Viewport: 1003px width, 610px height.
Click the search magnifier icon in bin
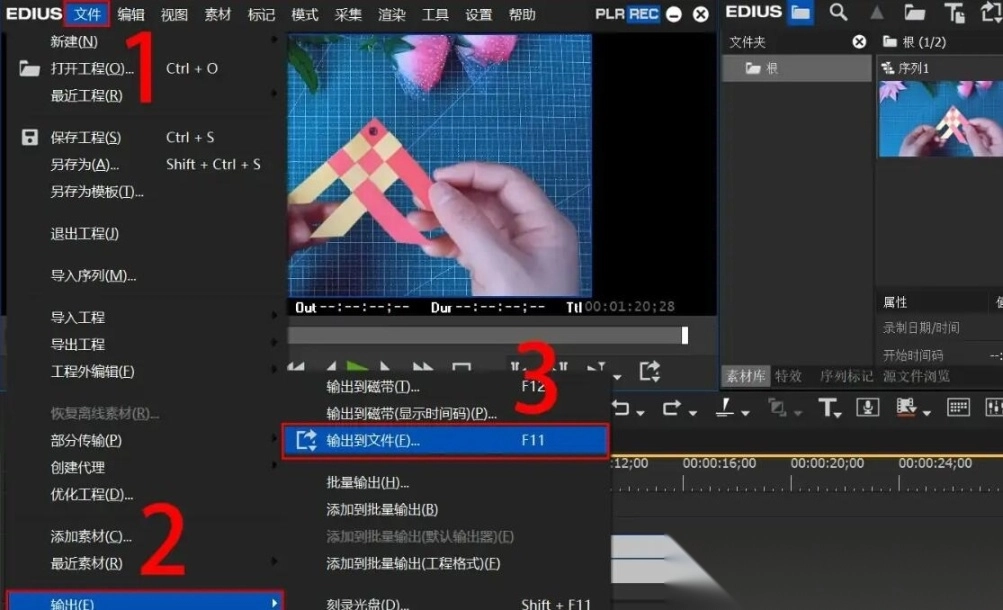pyautogui.click(x=838, y=13)
